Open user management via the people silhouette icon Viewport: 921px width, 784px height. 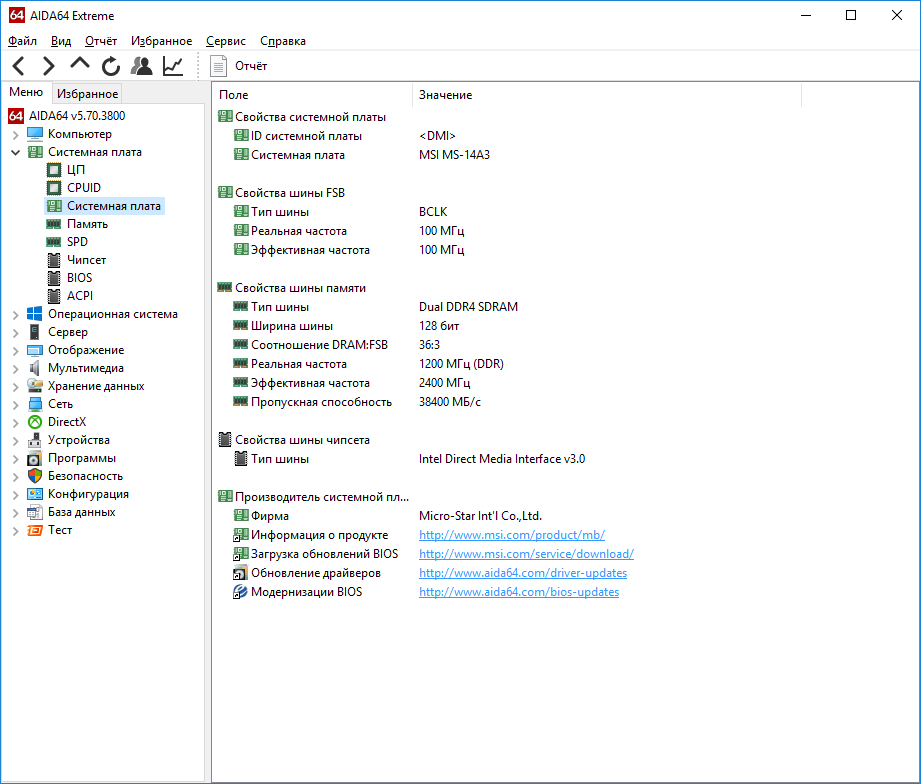click(142, 66)
